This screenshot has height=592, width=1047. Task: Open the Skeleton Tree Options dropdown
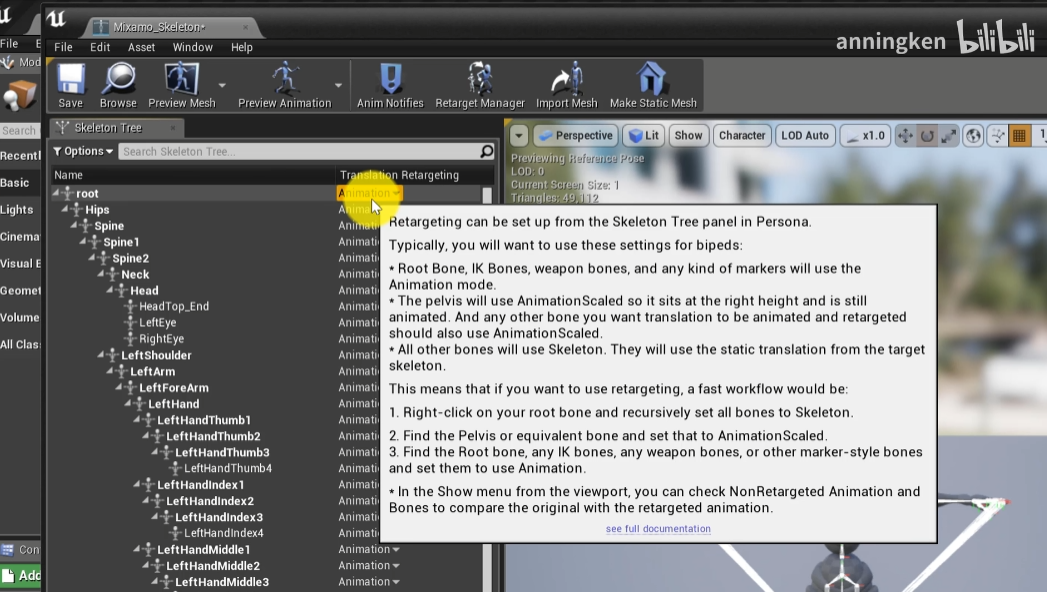pyautogui.click(x=83, y=152)
